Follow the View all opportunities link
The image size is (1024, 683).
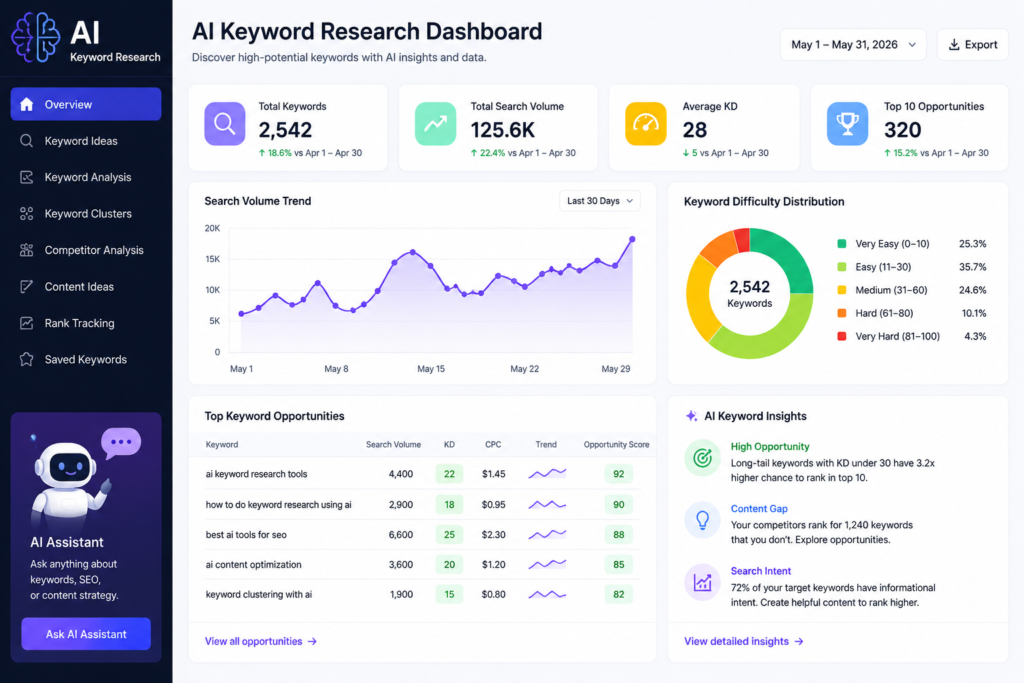coord(261,641)
